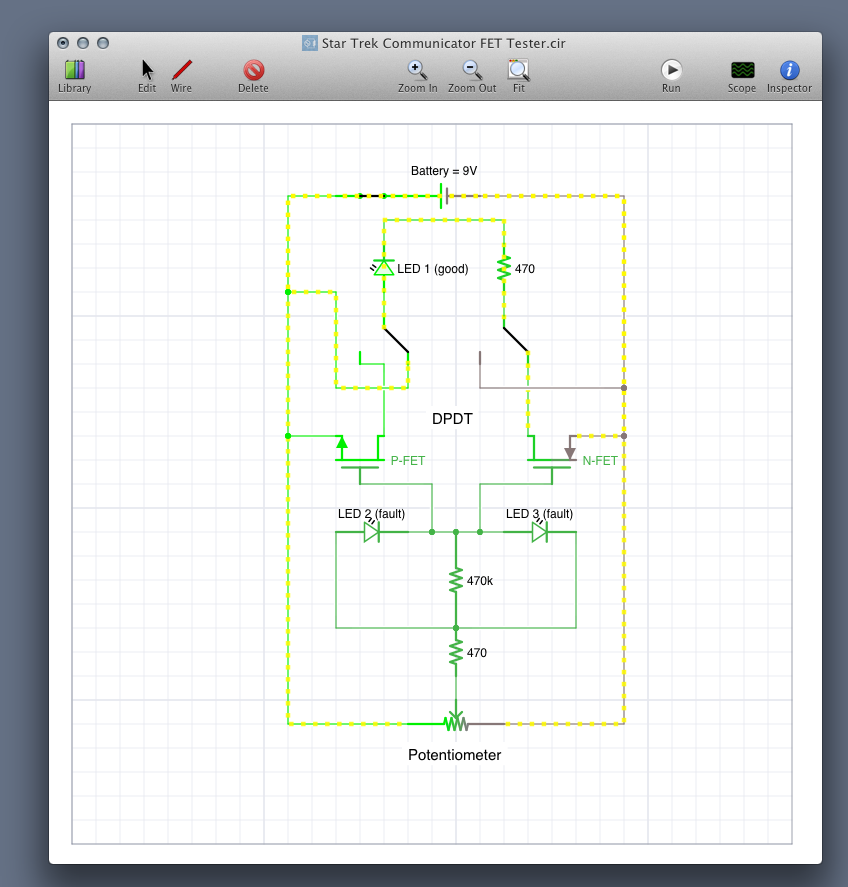The image size is (848, 887).
Task: Select the top 470 resistor symbol
Action: (x=503, y=268)
